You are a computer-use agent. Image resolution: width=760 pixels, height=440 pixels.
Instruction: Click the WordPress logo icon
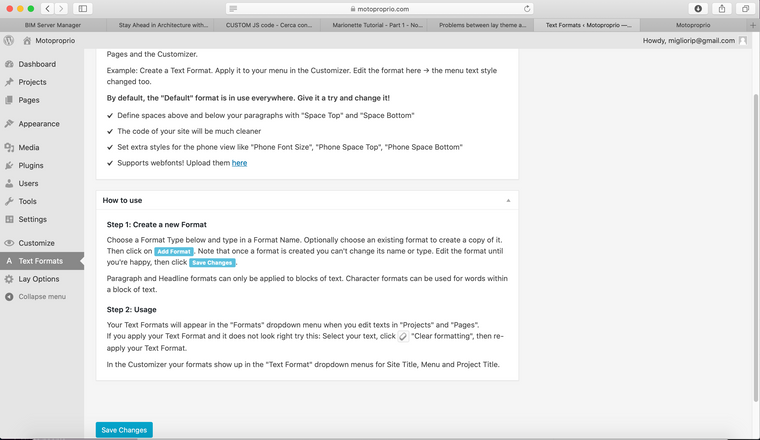click(9, 41)
